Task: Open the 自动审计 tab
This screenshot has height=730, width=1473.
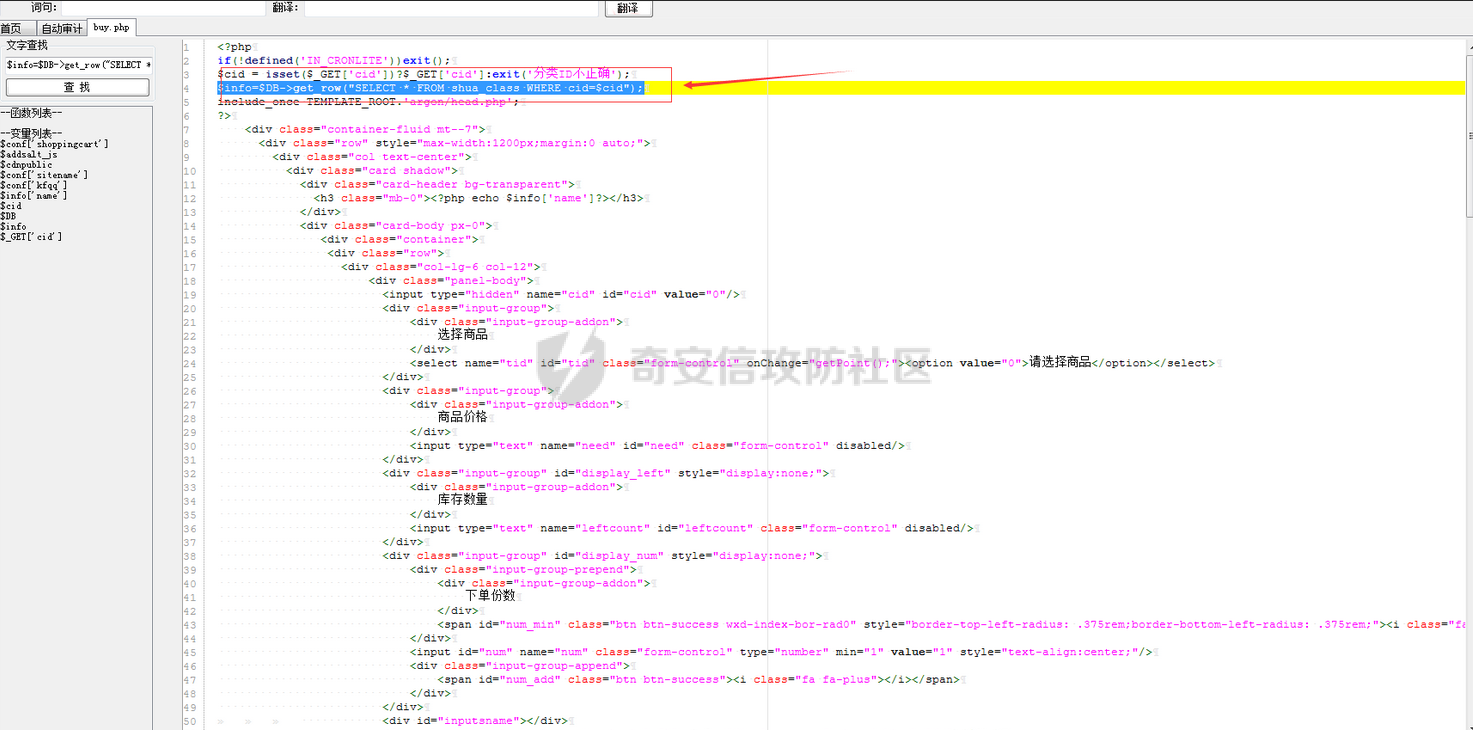Action: (x=62, y=28)
